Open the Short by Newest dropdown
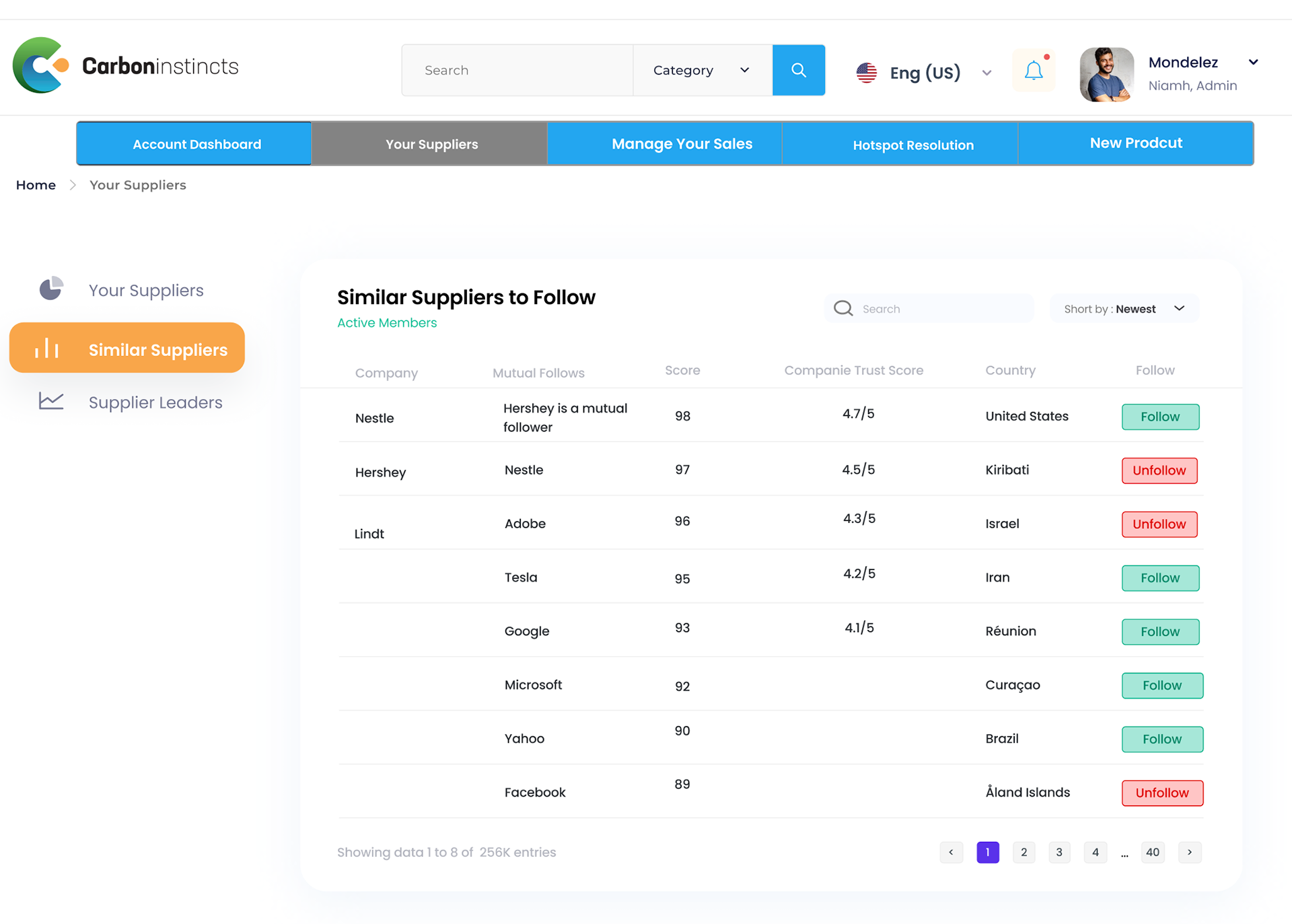 click(1124, 308)
